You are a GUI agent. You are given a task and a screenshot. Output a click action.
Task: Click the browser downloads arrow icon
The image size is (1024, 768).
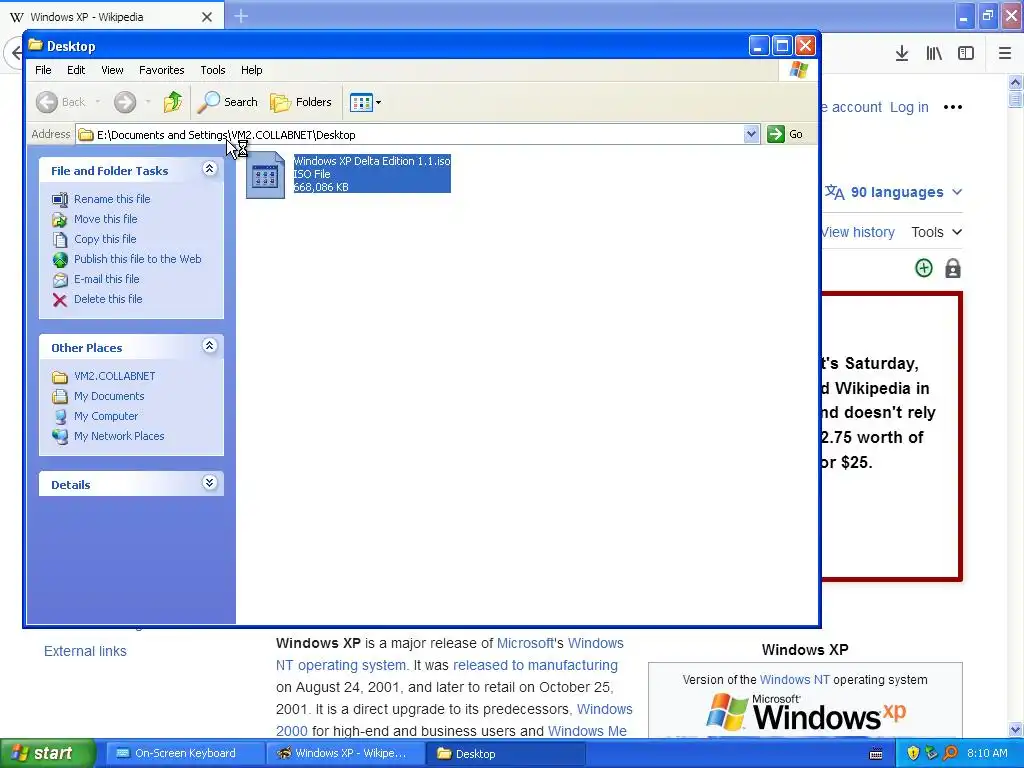click(902, 54)
